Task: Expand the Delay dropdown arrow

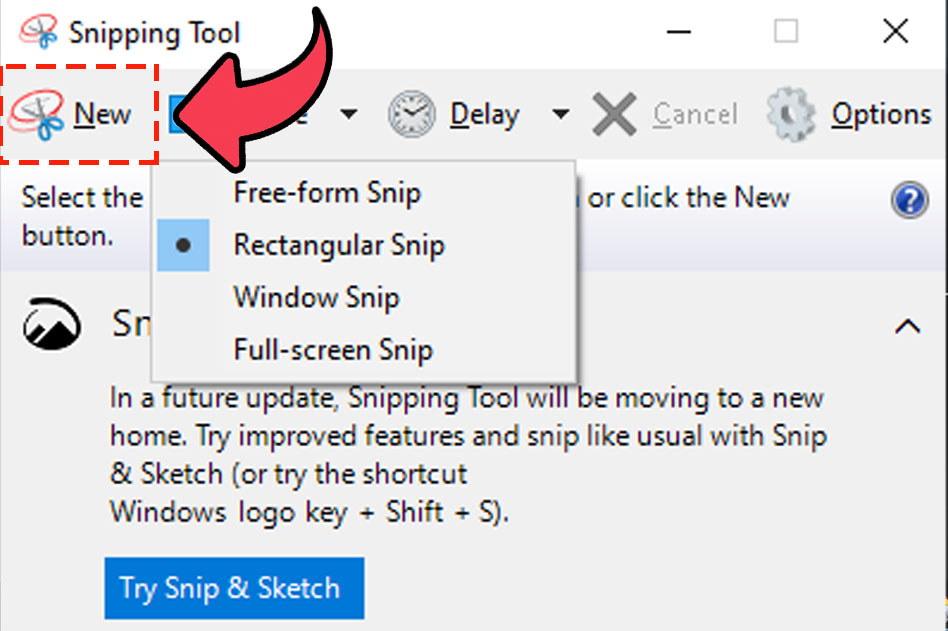Action: coord(560,113)
